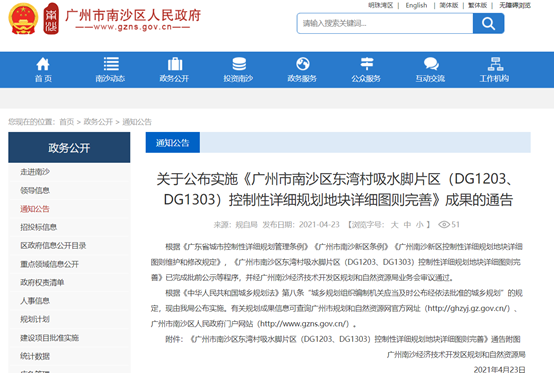Viewport: 554px width, 373px height.
Task: Set font size to 大
Action: tap(394, 225)
